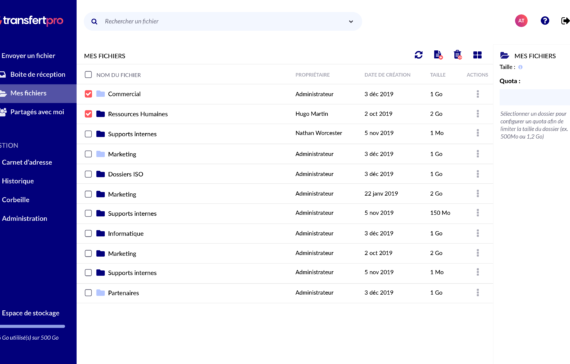
Task: Open the help question mark icon
Action: [x=545, y=21]
